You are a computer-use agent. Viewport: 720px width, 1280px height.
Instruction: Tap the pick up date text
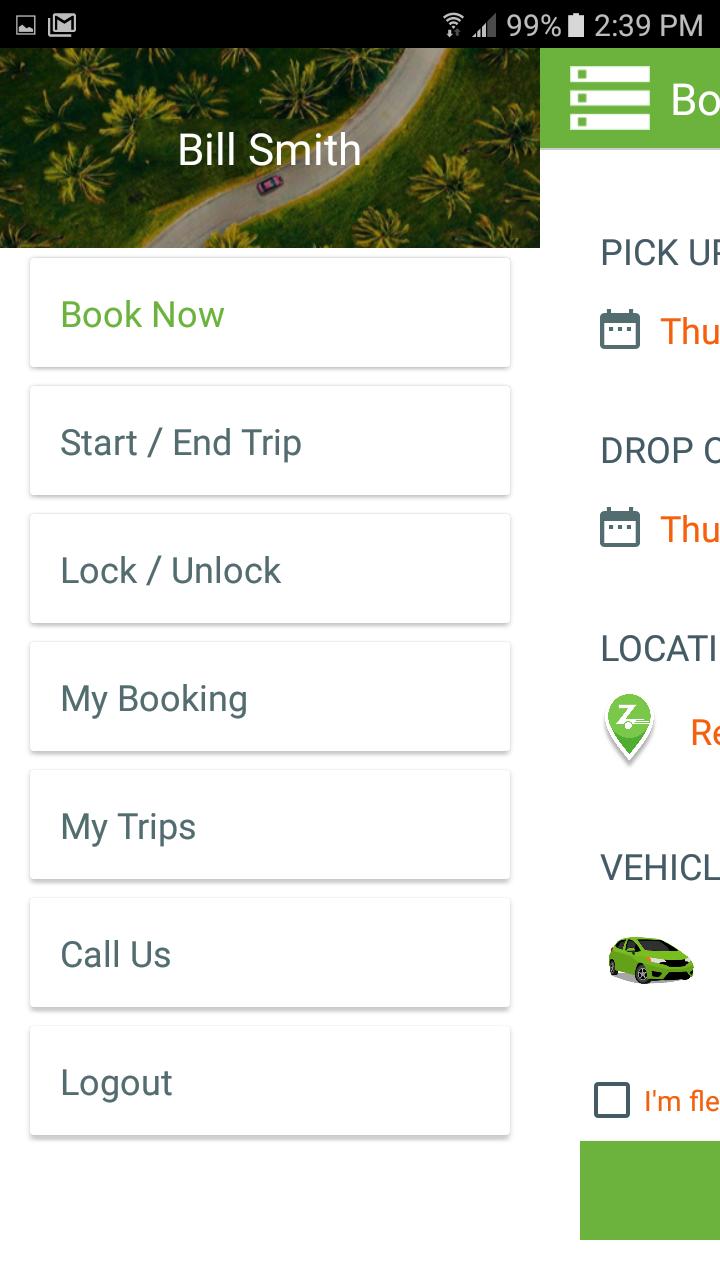(690, 331)
